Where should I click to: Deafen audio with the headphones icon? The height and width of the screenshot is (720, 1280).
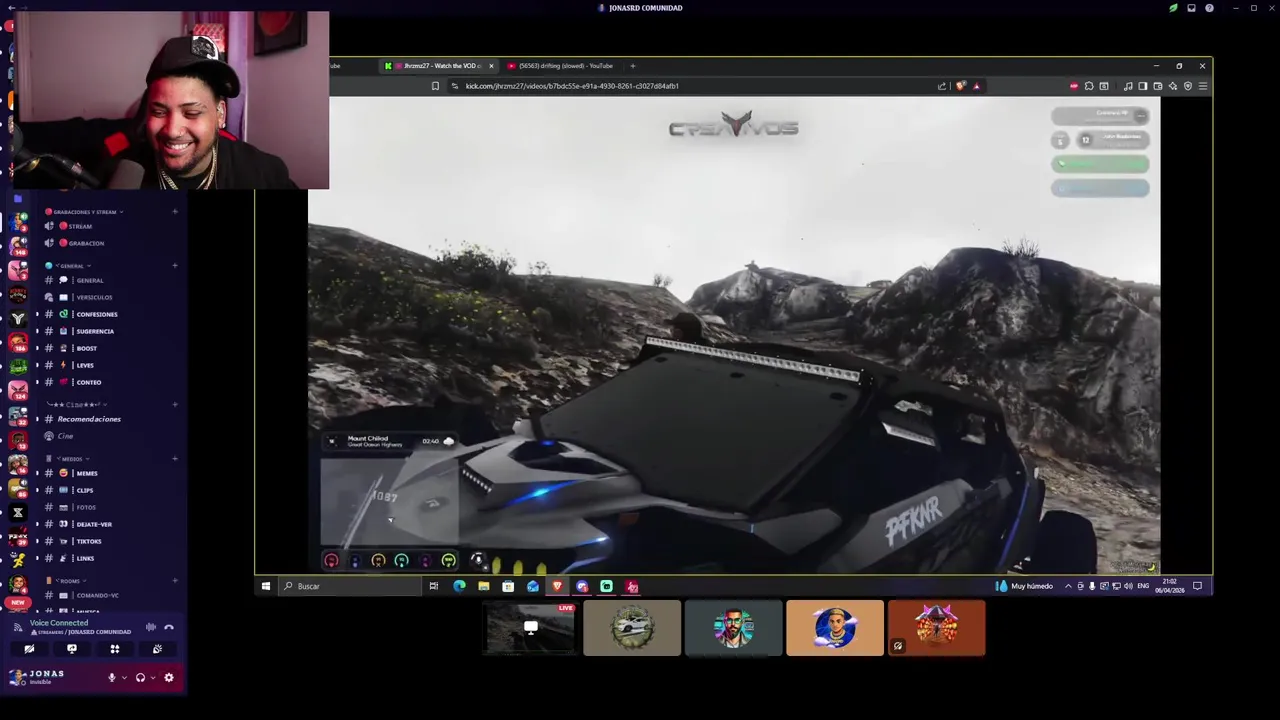coord(140,677)
